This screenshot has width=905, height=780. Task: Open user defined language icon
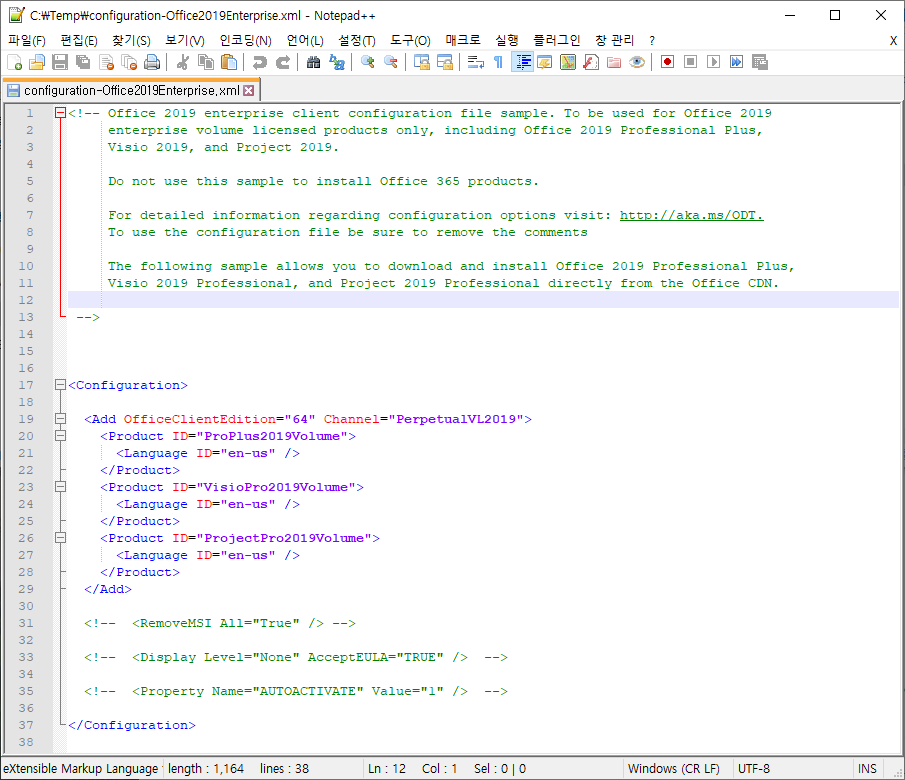click(544, 62)
